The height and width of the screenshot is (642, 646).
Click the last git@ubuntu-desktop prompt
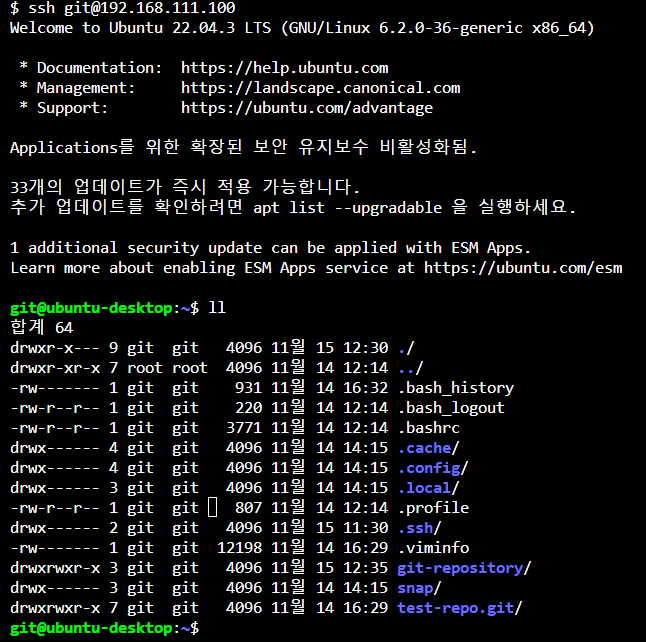[x=104, y=628]
